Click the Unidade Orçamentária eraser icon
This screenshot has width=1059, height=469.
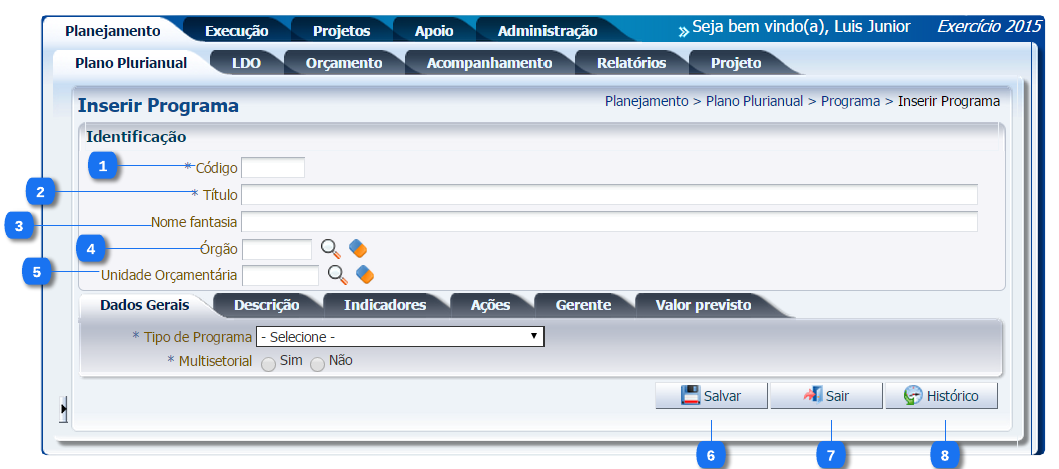pos(365,274)
